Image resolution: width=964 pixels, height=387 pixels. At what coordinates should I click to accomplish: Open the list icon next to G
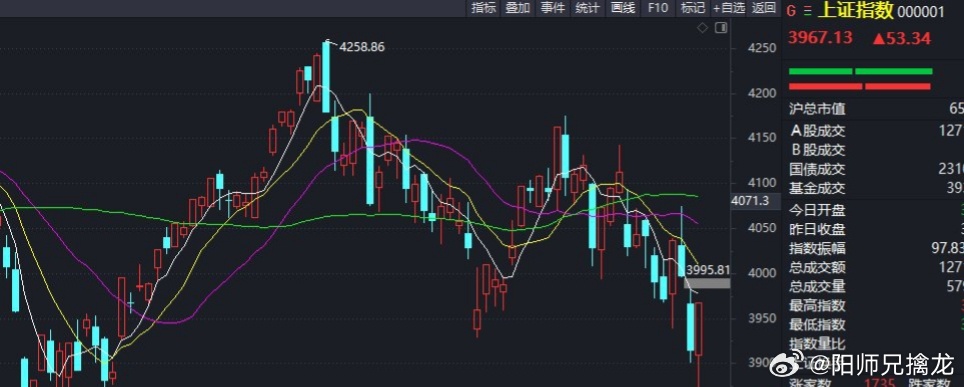(x=807, y=11)
